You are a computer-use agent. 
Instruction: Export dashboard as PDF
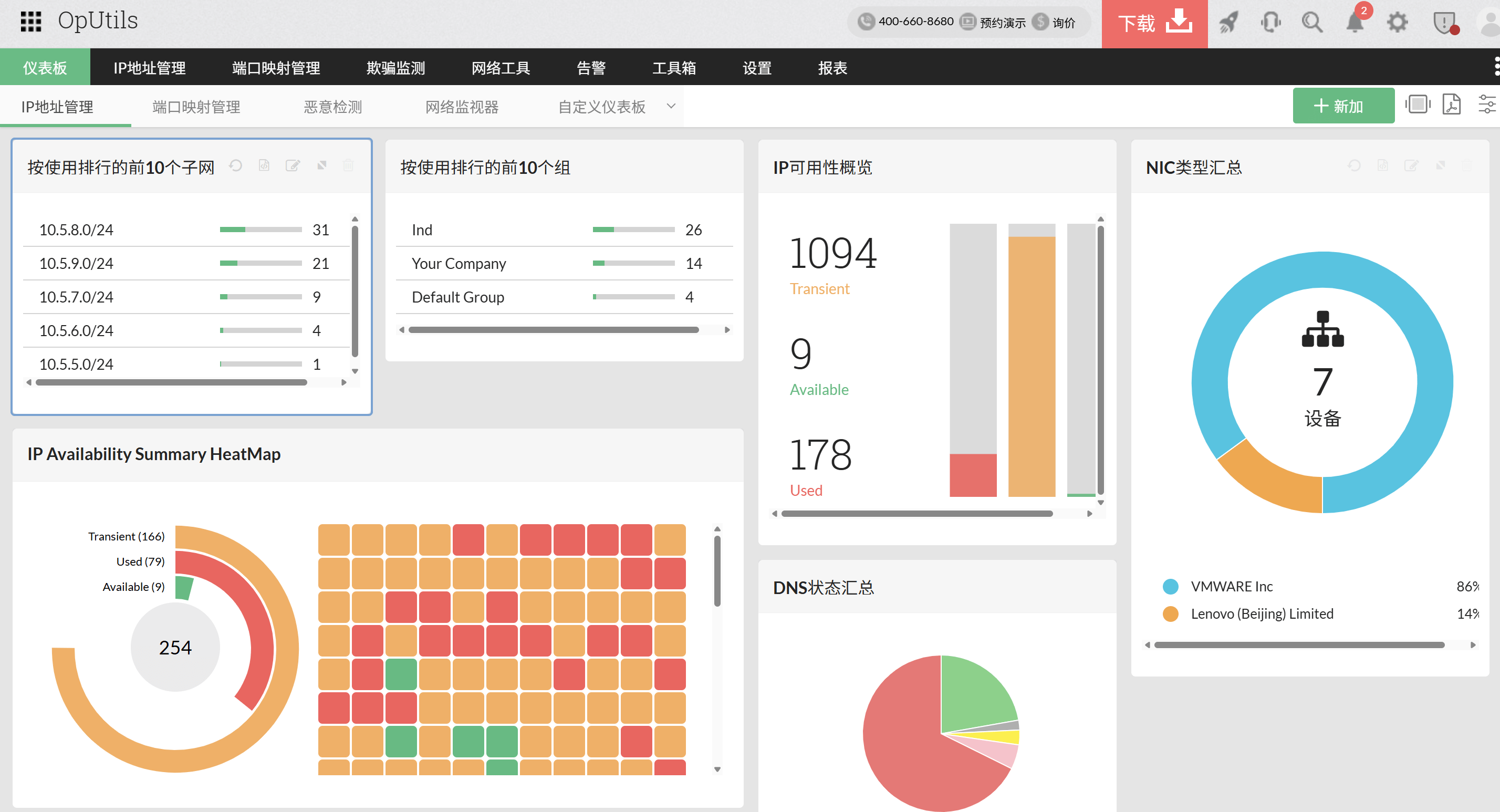(x=1452, y=105)
